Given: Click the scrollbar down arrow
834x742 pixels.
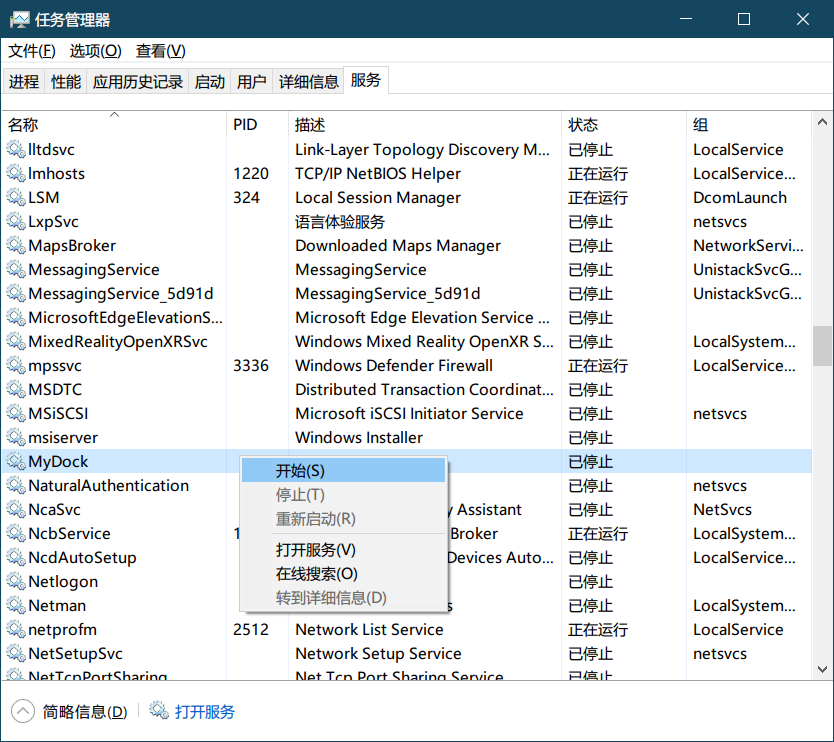Looking at the screenshot, I should pos(822,669).
